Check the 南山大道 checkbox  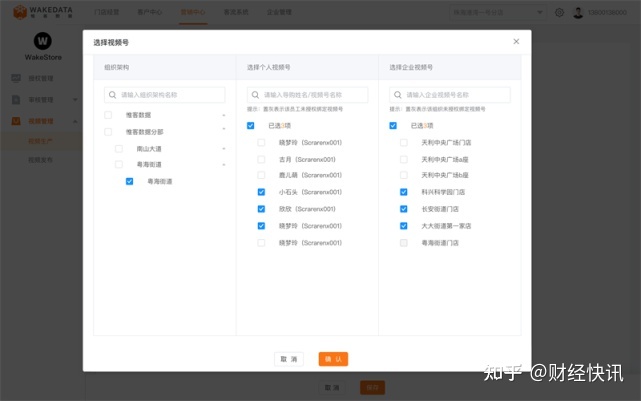click(x=119, y=148)
